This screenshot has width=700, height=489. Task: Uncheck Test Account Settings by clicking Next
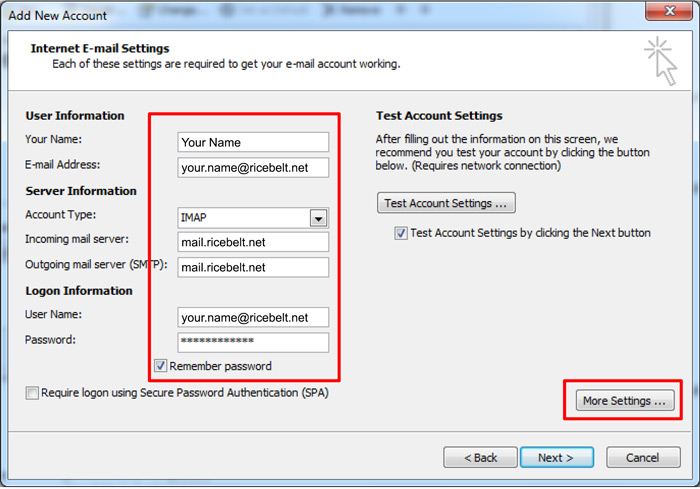401,233
